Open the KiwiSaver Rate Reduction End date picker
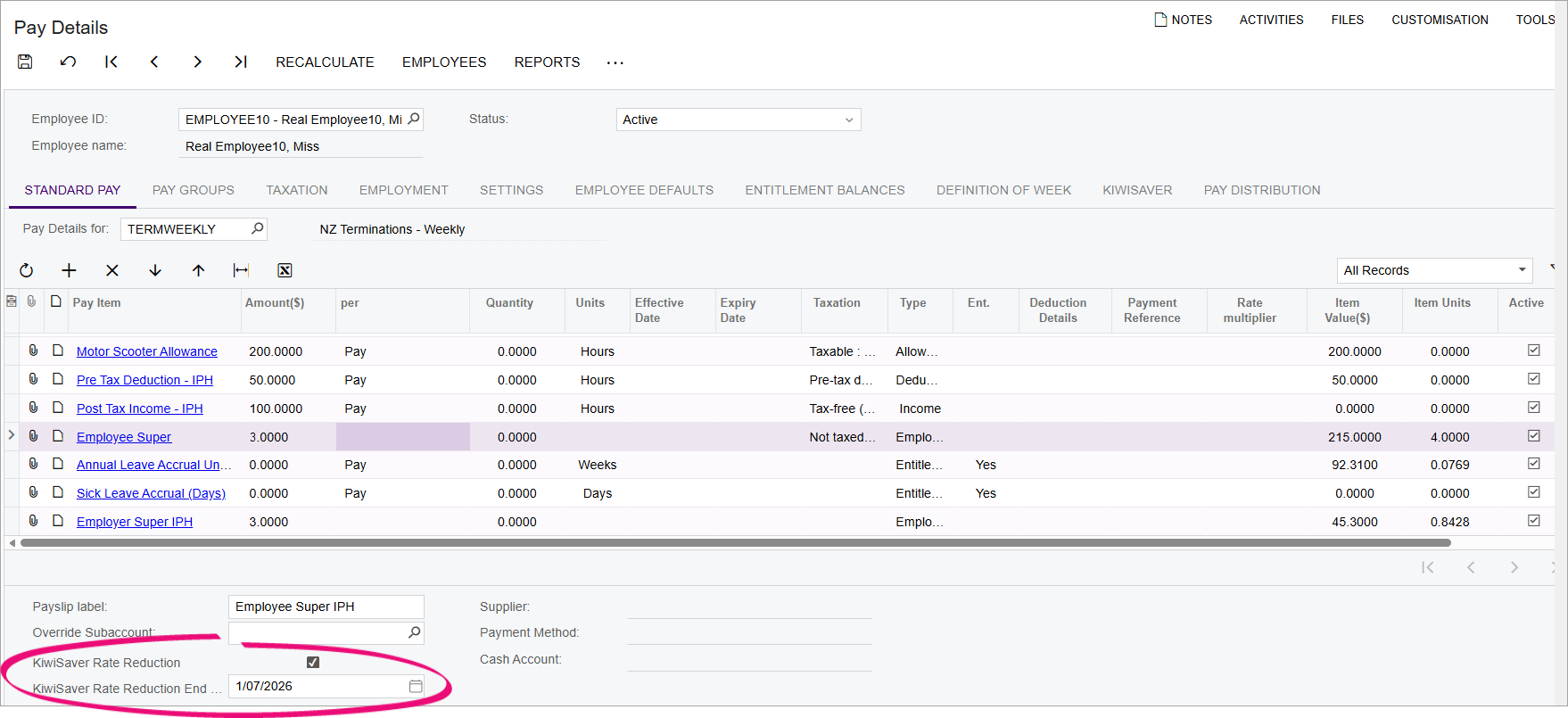The width and height of the screenshot is (1568, 718). pos(416,686)
